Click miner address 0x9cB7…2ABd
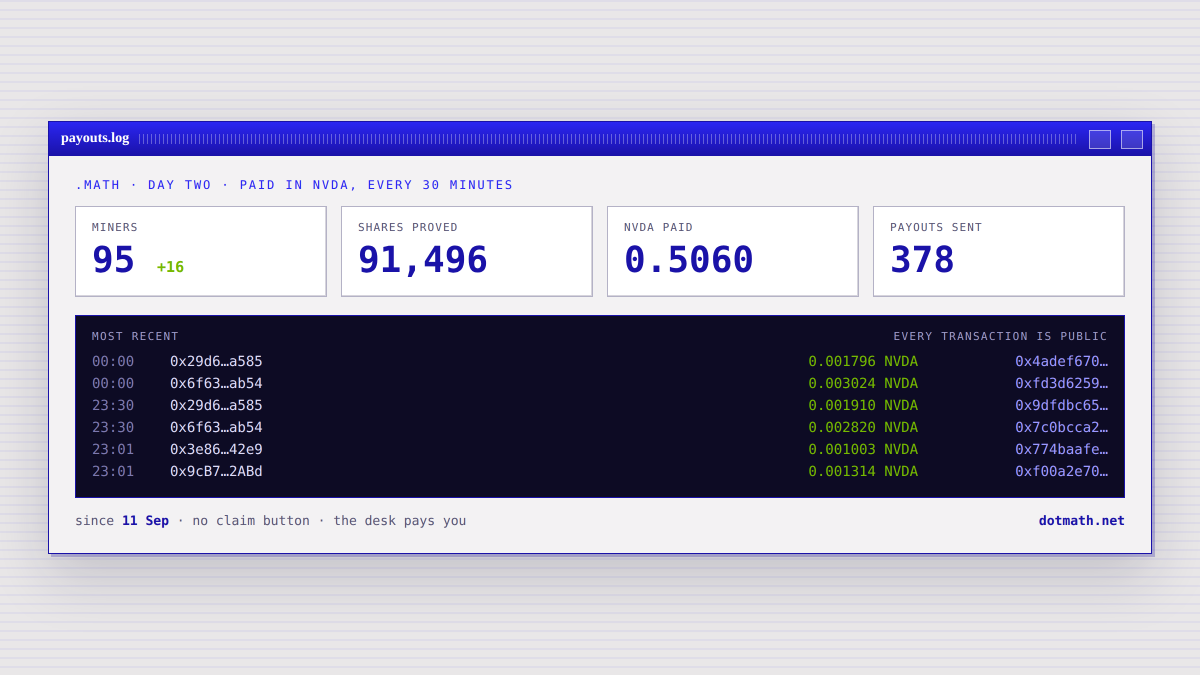The image size is (1200, 675). pos(216,471)
